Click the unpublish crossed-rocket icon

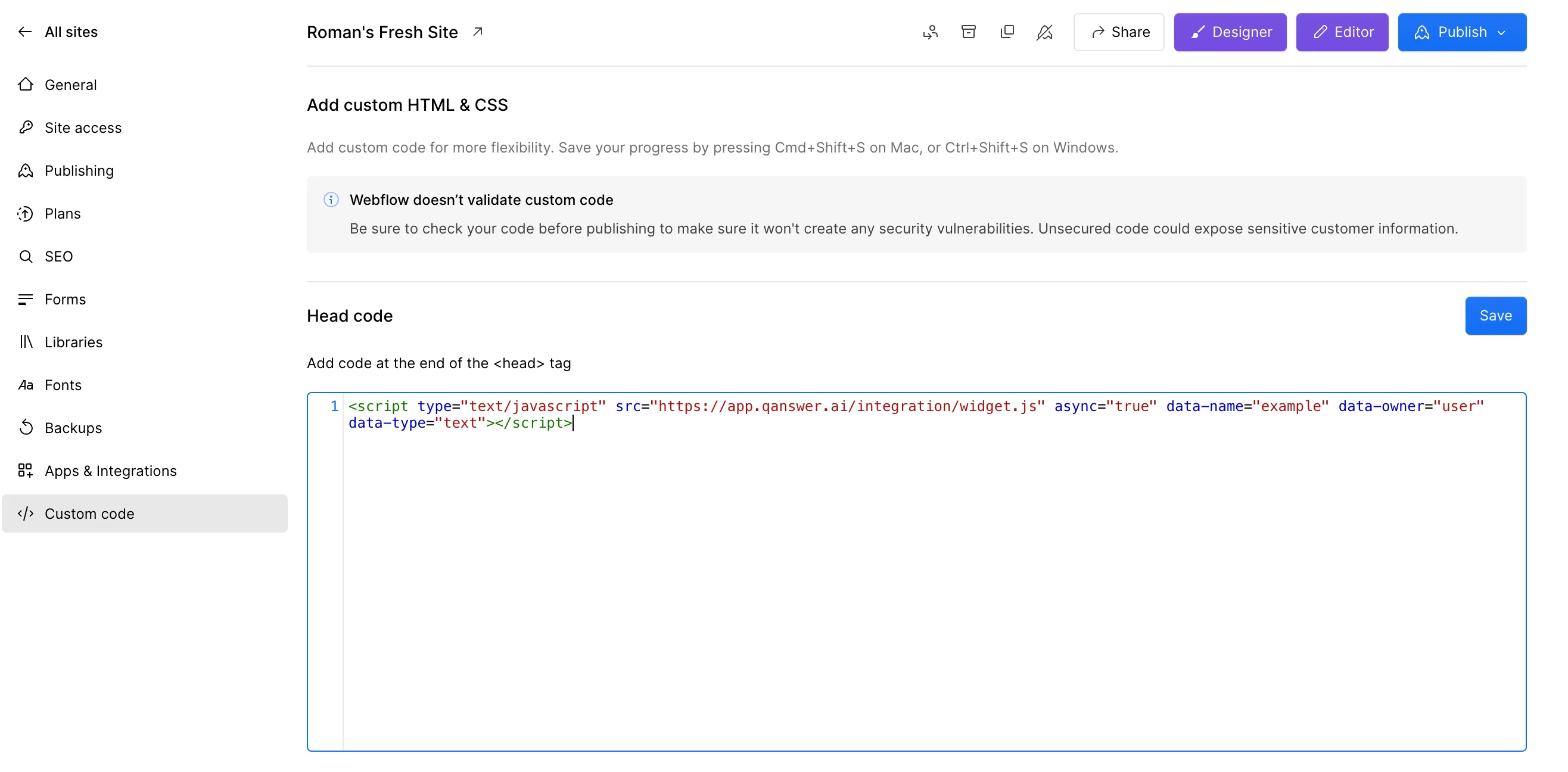click(x=1044, y=32)
